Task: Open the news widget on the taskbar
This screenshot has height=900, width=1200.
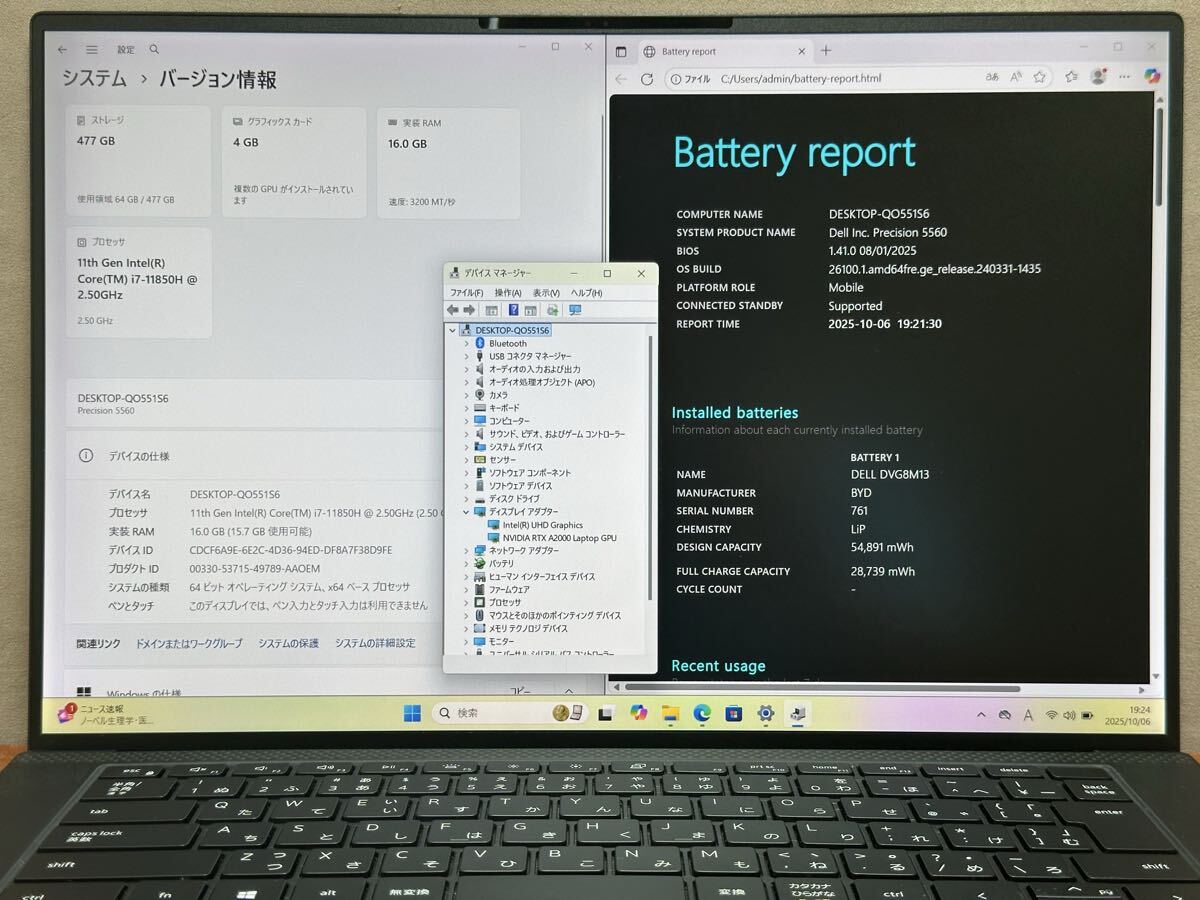Action: coord(105,714)
